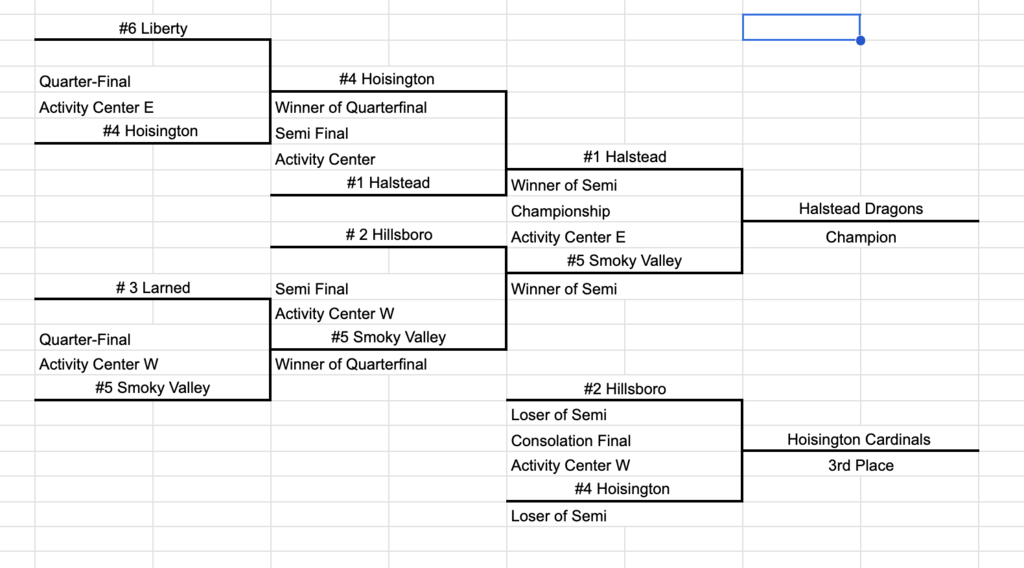The height and width of the screenshot is (568, 1024).
Task: Select "#1 Halstead" directly above "Winner of Semi"
Action: click(x=624, y=157)
